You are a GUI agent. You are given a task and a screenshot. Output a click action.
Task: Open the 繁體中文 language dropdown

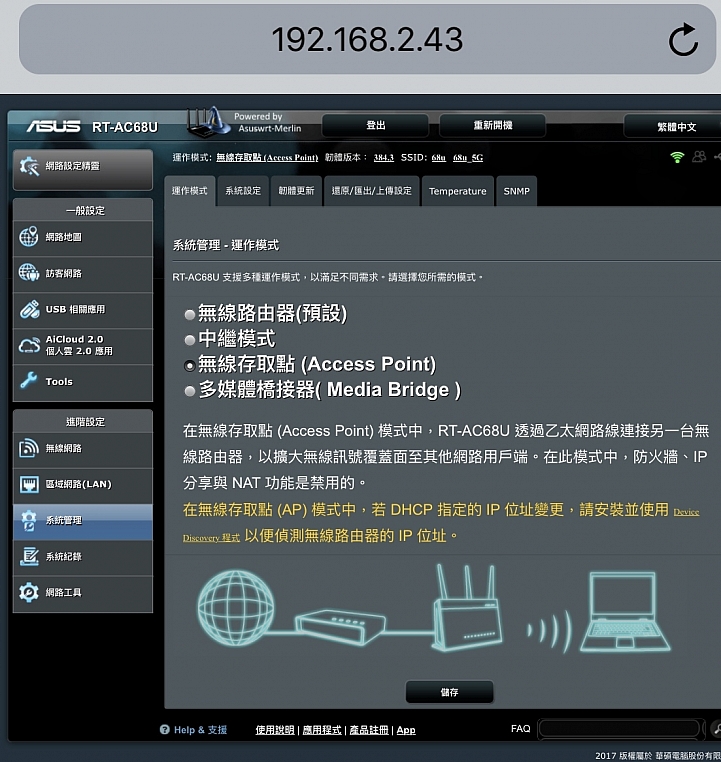tap(672, 127)
